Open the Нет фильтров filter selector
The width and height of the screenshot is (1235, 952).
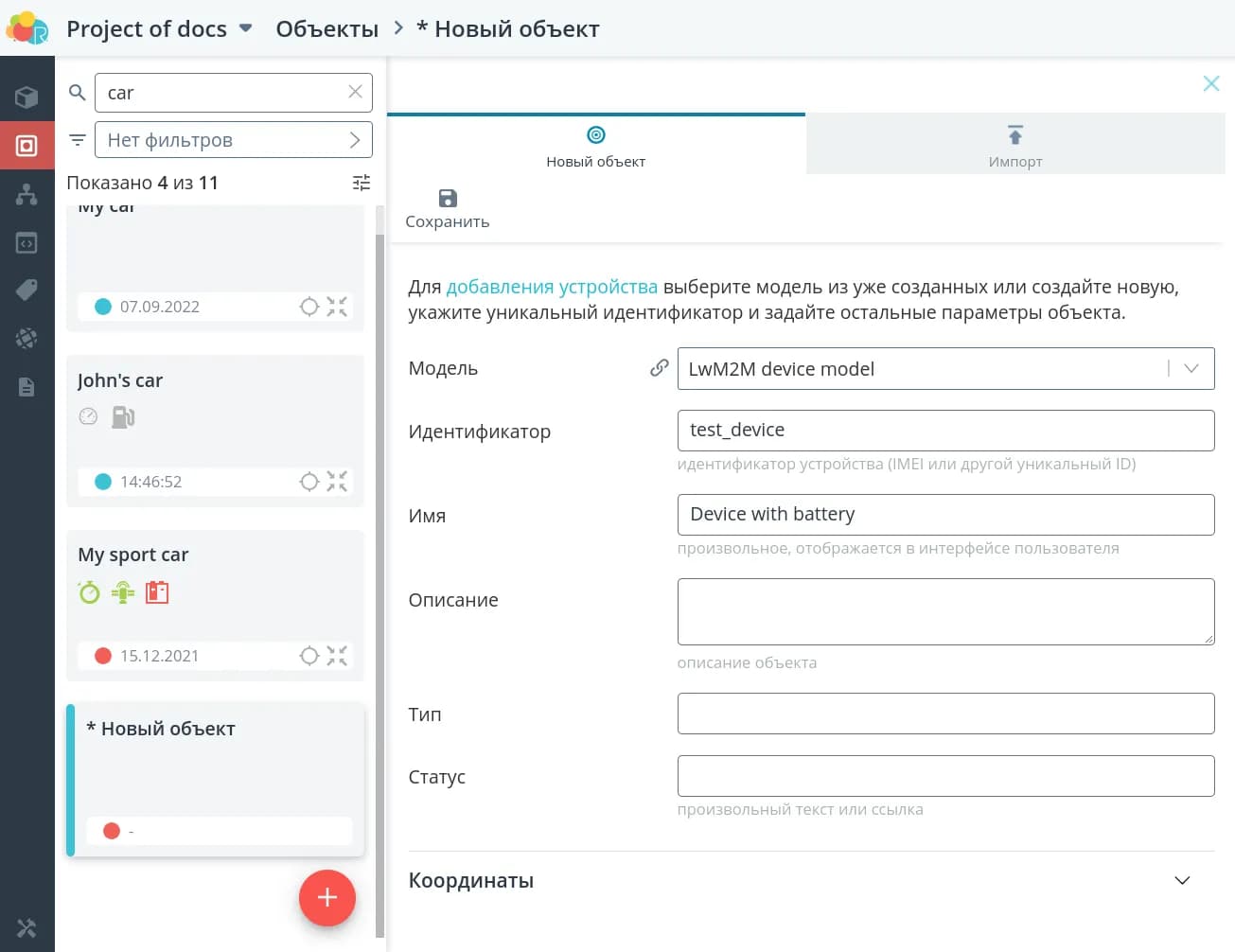233,140
